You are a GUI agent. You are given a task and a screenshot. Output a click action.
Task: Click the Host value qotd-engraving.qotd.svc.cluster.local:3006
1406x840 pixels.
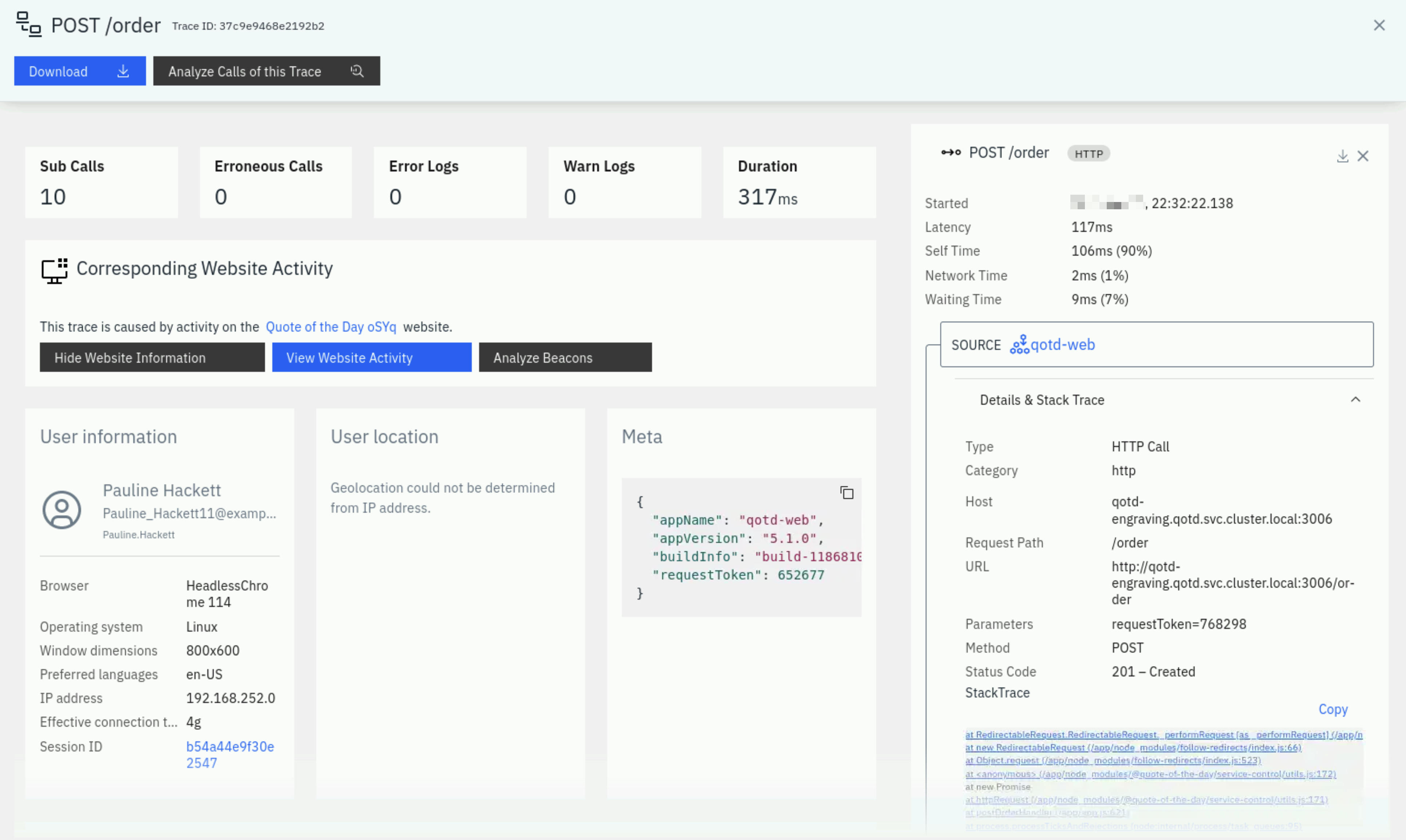pyautogui.click(x=1221, y=510)
